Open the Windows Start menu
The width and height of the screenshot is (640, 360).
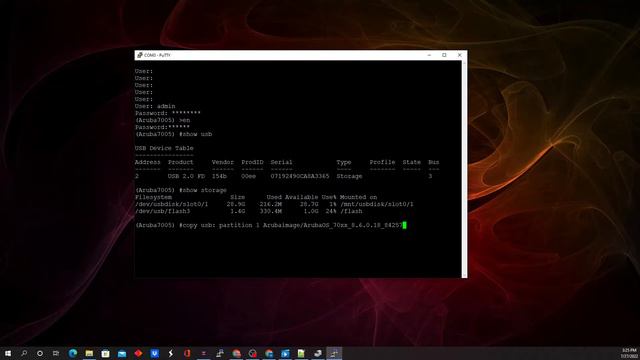coord(8,353)
